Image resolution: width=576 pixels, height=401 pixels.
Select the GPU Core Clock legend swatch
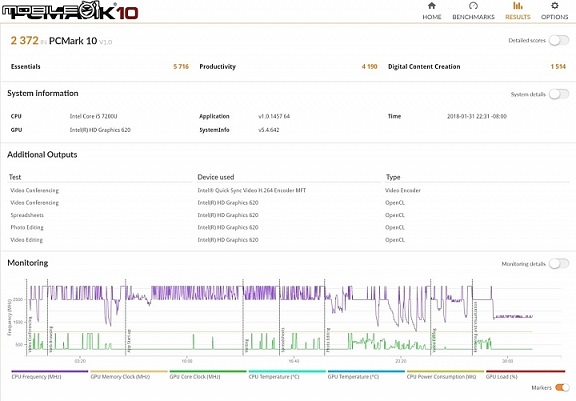(x=208, y=371)
